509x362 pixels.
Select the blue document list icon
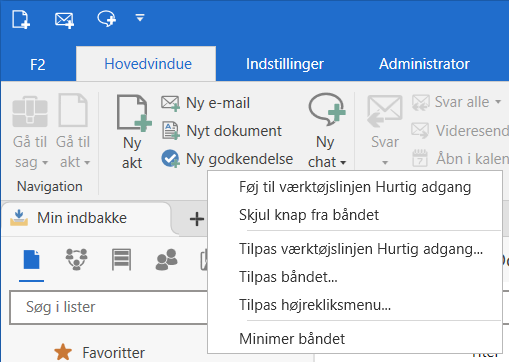click(x=32, y=260)
